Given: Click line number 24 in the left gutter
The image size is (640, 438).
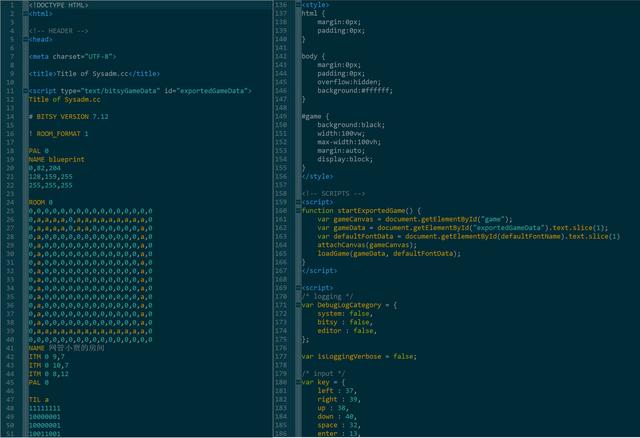Looking at the screenshot, I should [10, 202].
